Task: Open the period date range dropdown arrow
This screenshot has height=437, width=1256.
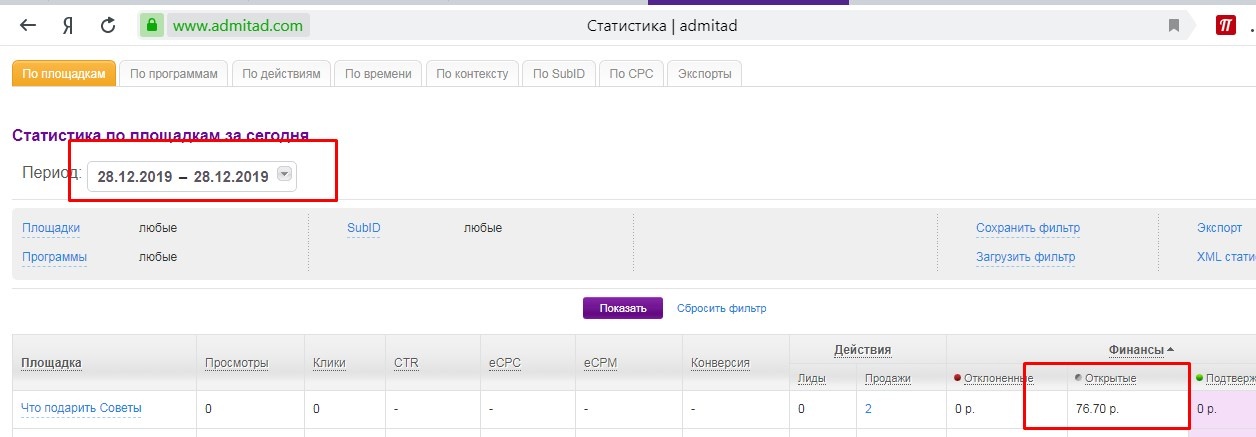Action: pos(285,174)
